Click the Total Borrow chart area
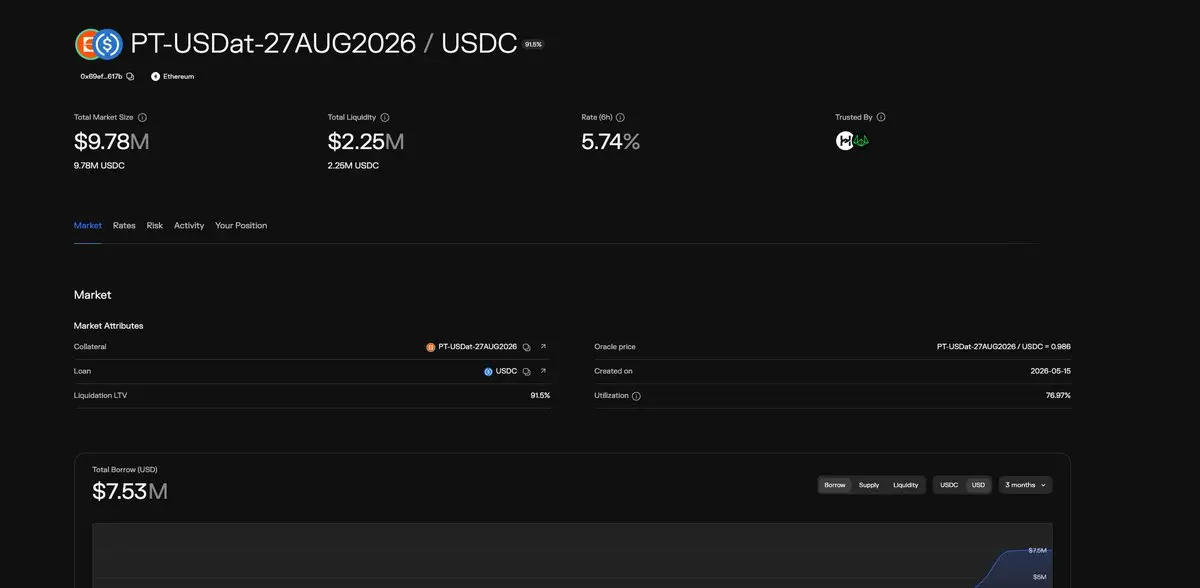The width and height of the screenshot is (1200, 588). [572, 555]
